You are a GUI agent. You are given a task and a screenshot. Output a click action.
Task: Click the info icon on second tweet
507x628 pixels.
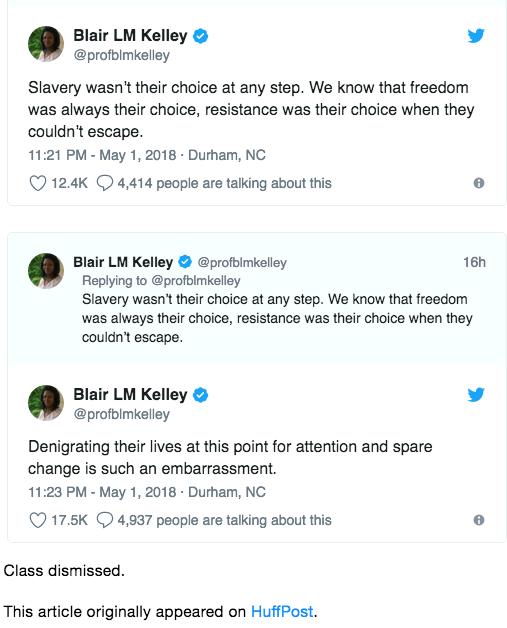[479, 520]
